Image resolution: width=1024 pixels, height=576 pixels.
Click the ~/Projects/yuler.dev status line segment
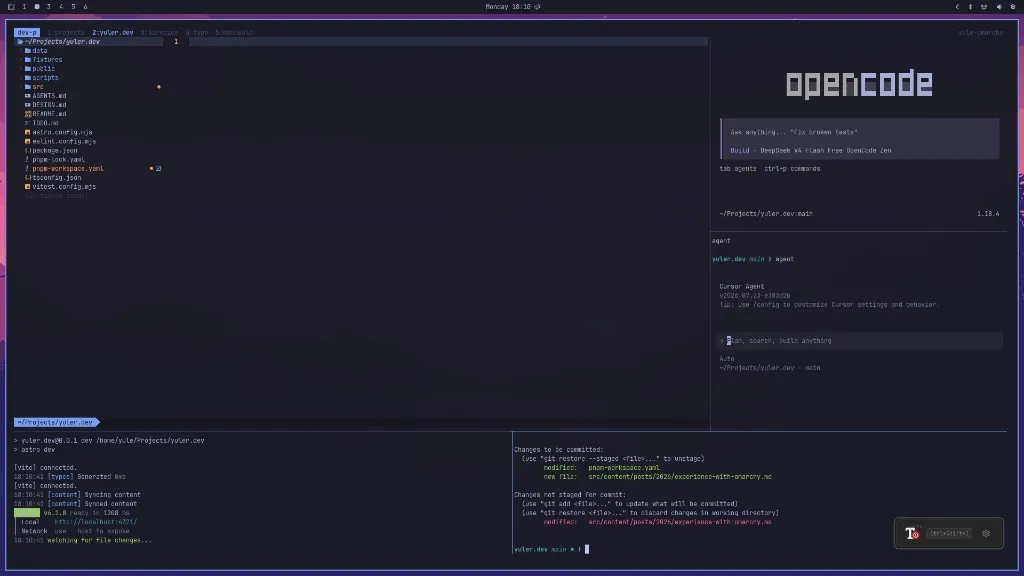55,423
